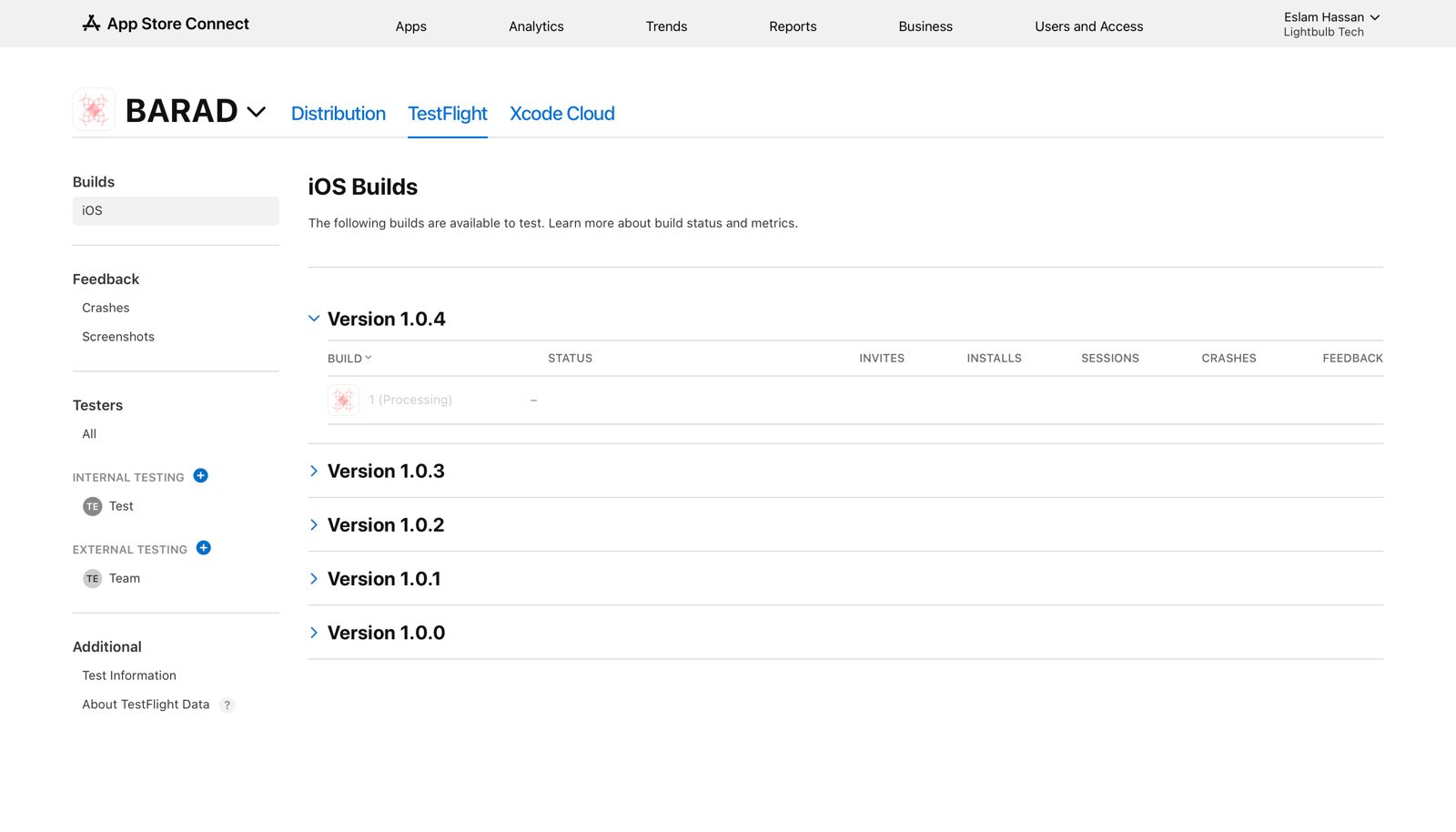Click the App Store Connect logo
Viewport: 1456px width, 832px height.
click(x=166, y=24)
